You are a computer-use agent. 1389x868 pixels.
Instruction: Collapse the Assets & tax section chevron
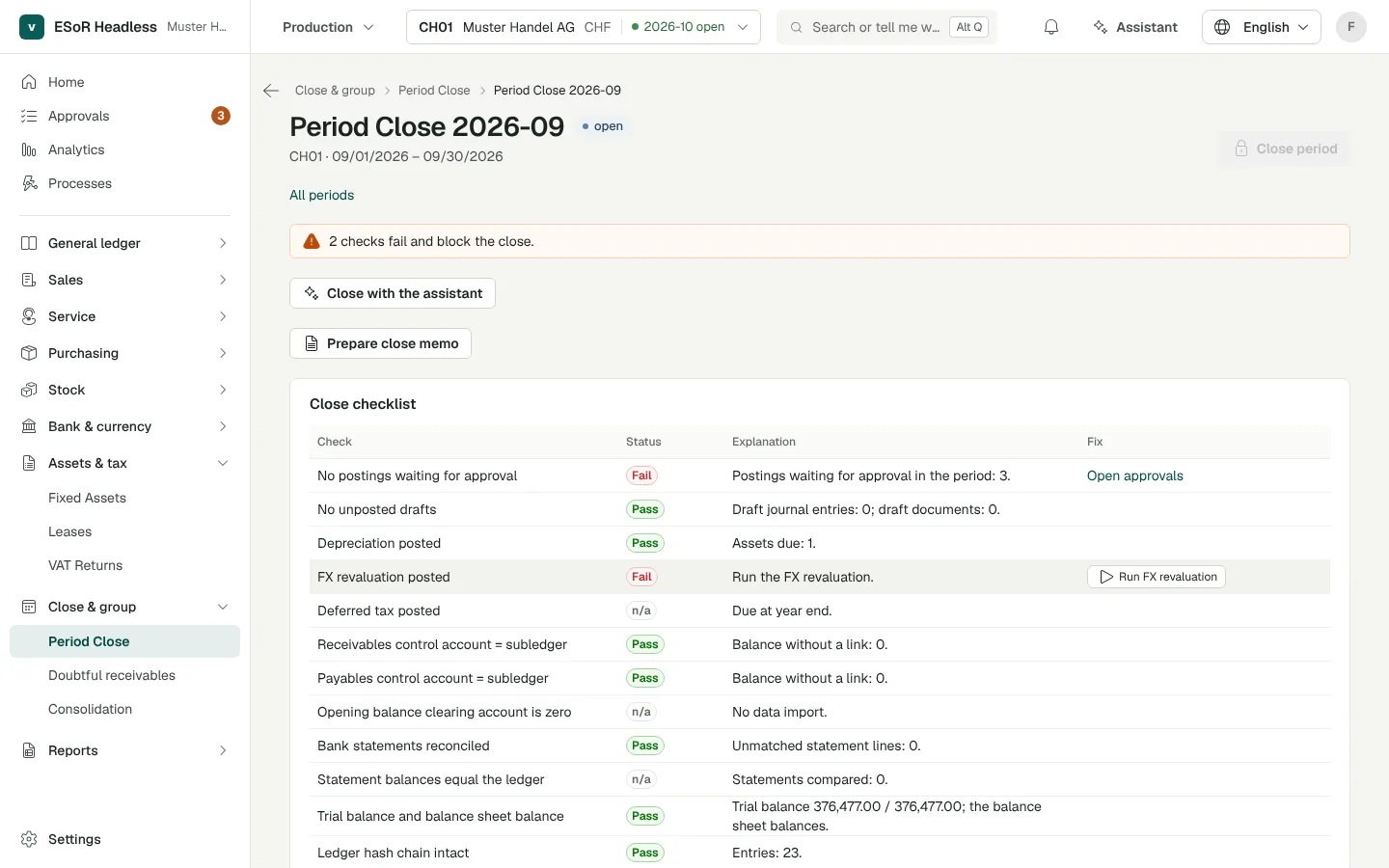pos(223,463)
